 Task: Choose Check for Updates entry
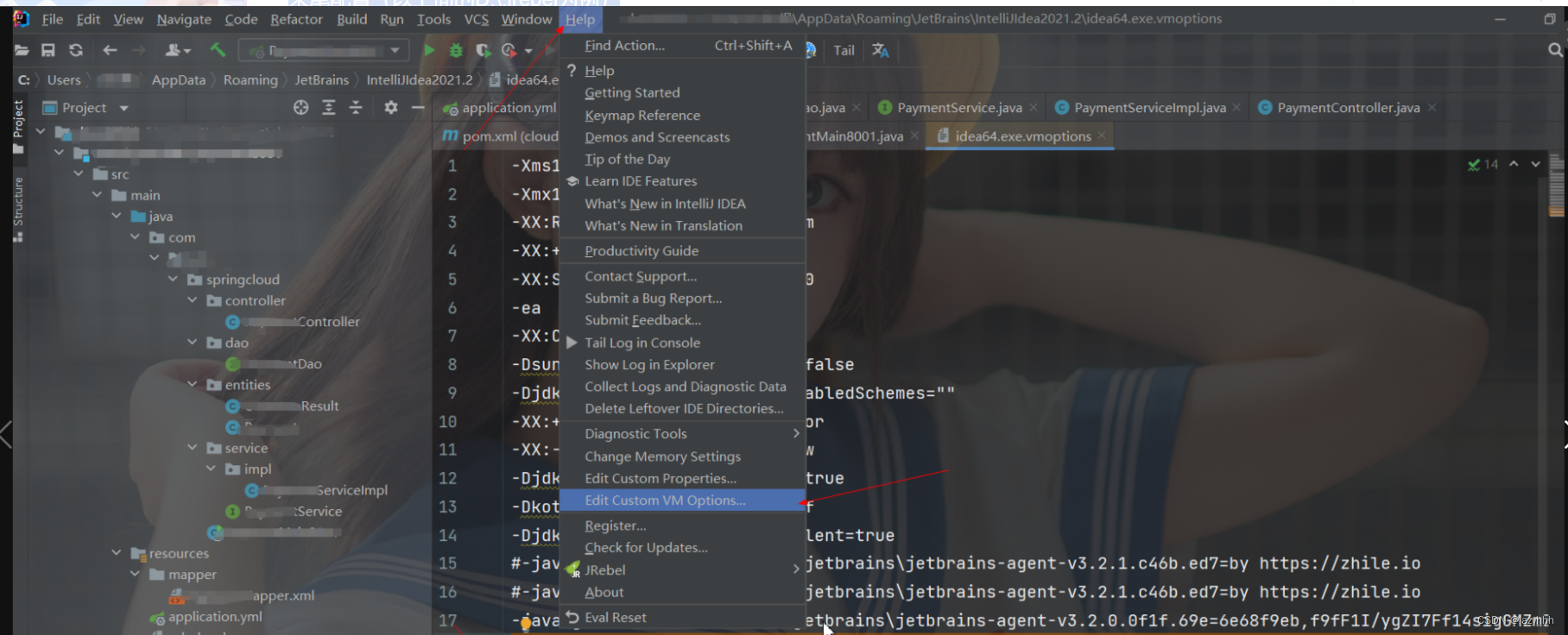pos(682,548)
